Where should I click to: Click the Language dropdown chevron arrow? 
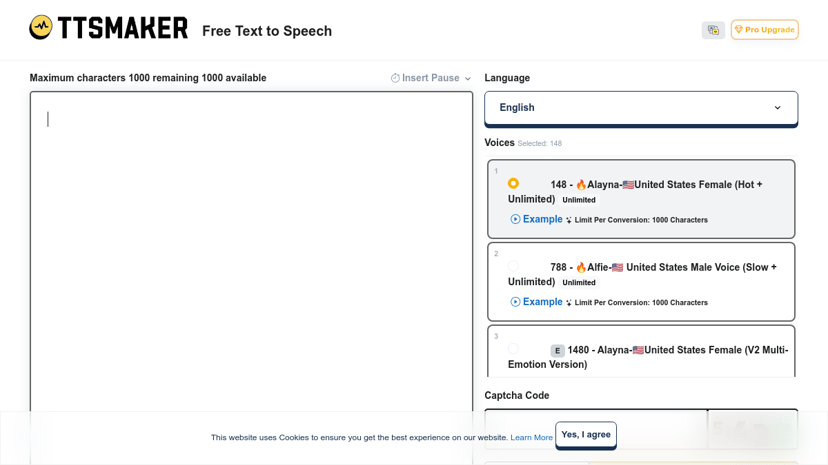pyautogui.click(x=777, y=108)
